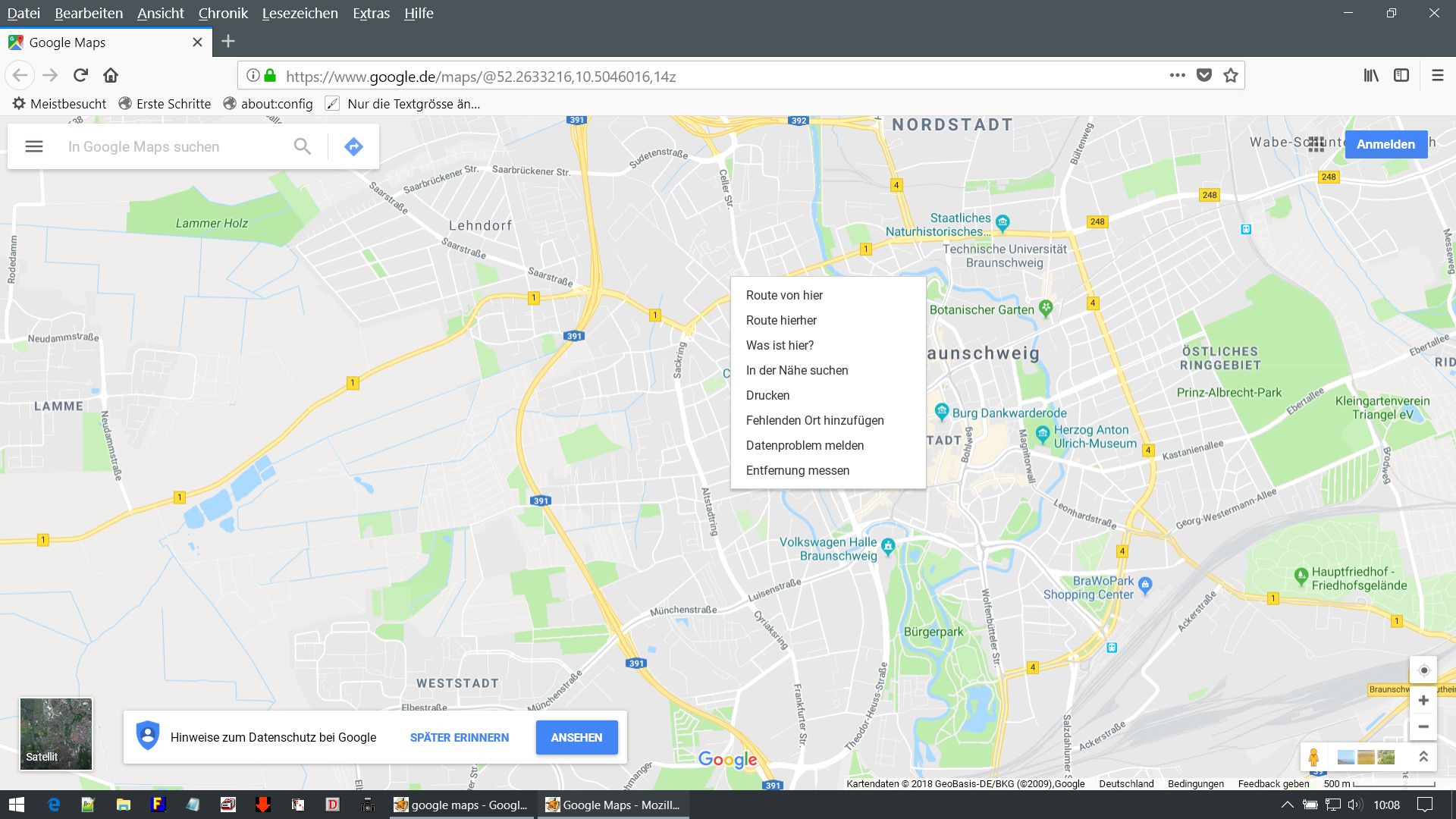1456x819 pixels.
Task: Bookmark this page with the star icon
Action: [1231, 75]
